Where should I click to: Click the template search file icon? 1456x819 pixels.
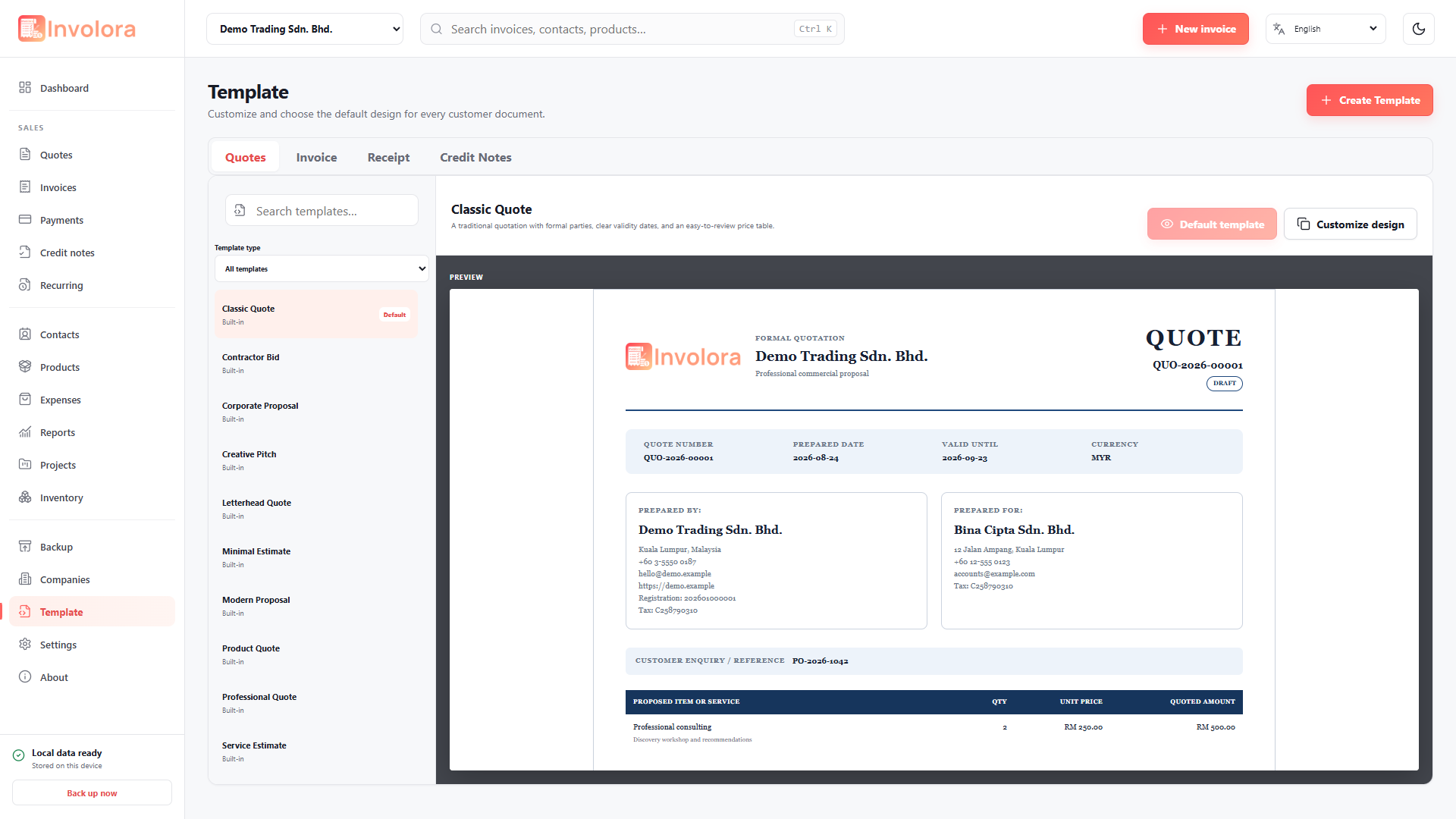click(x=240, y=211)
